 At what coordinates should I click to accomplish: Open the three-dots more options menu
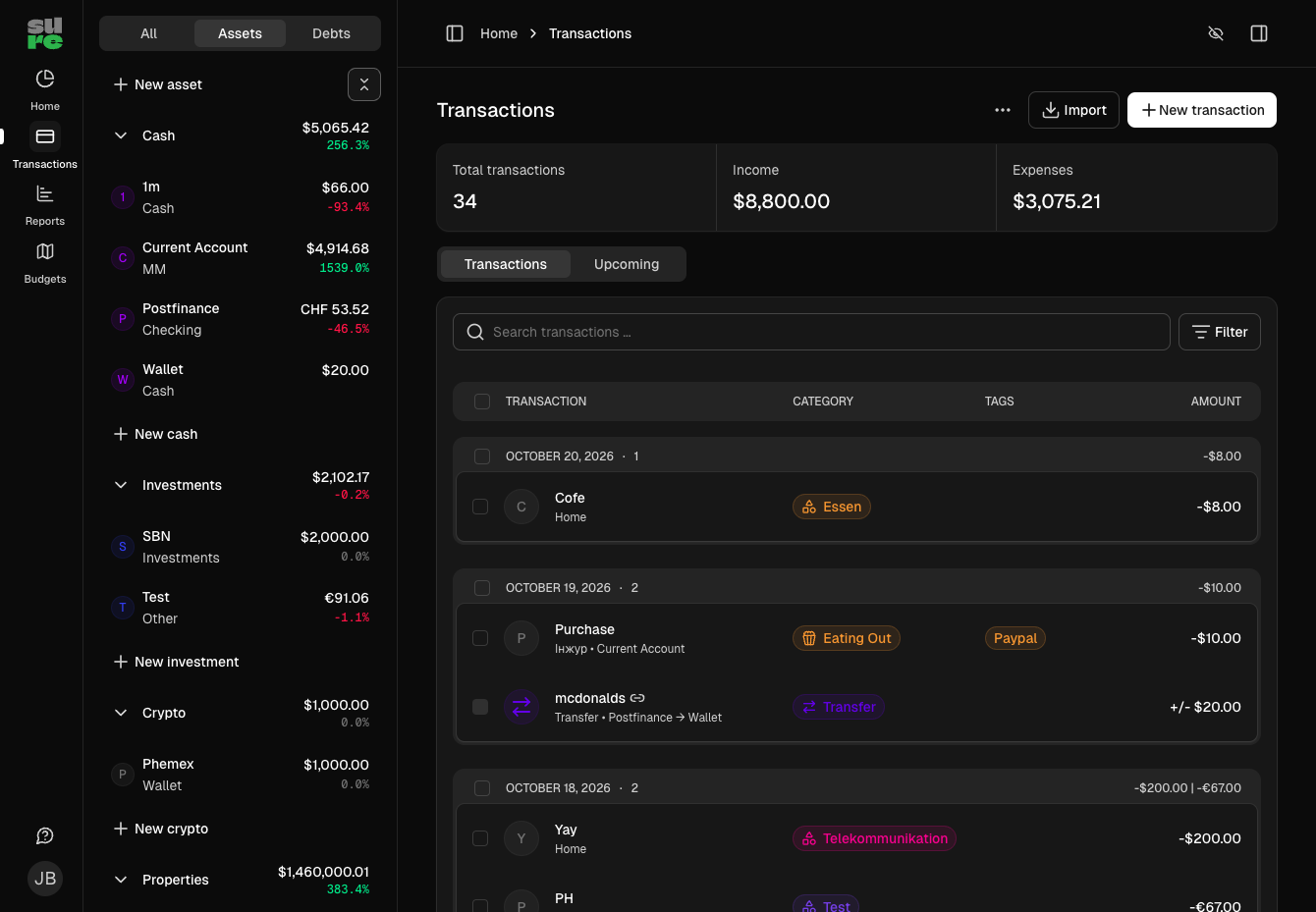pos(1003,110)
